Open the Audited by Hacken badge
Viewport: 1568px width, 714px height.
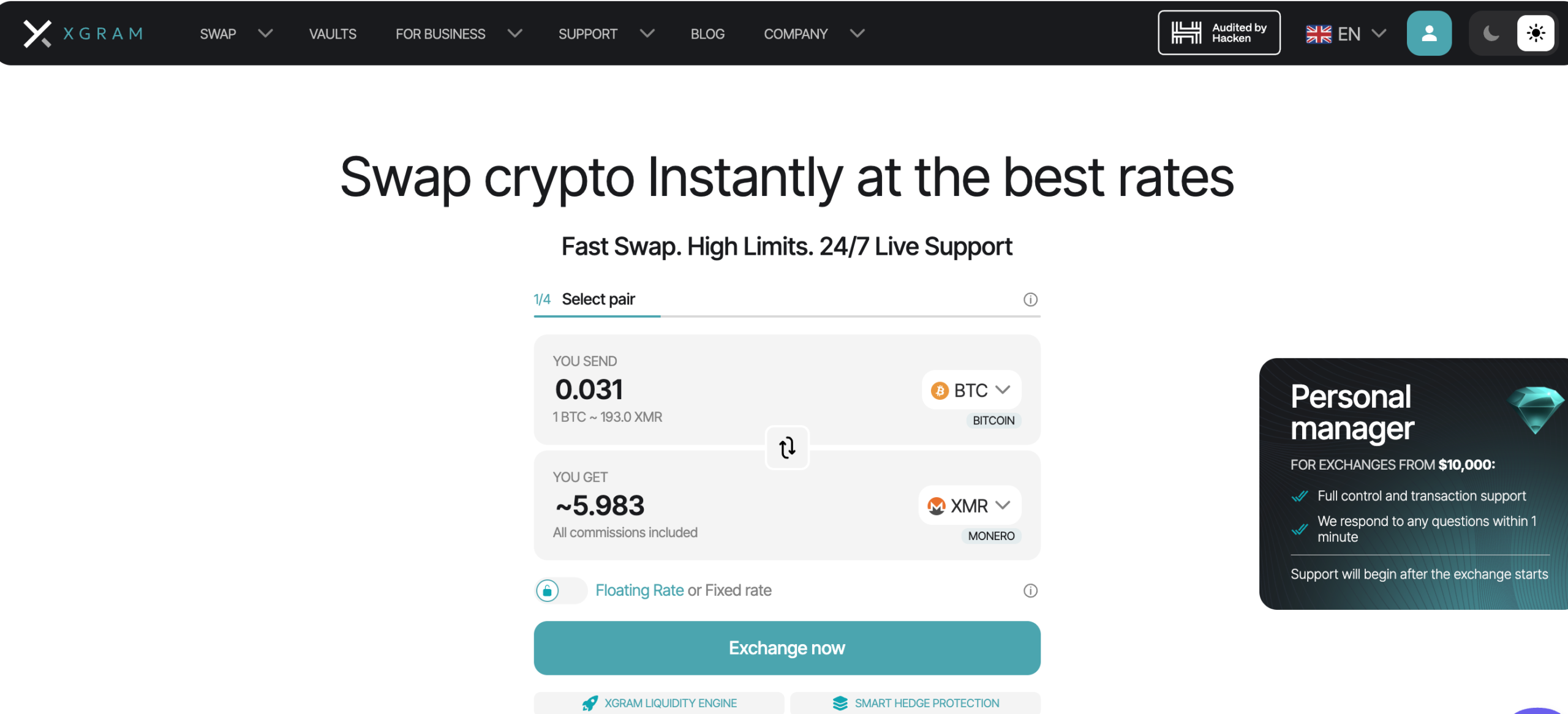coord(1218,32)
